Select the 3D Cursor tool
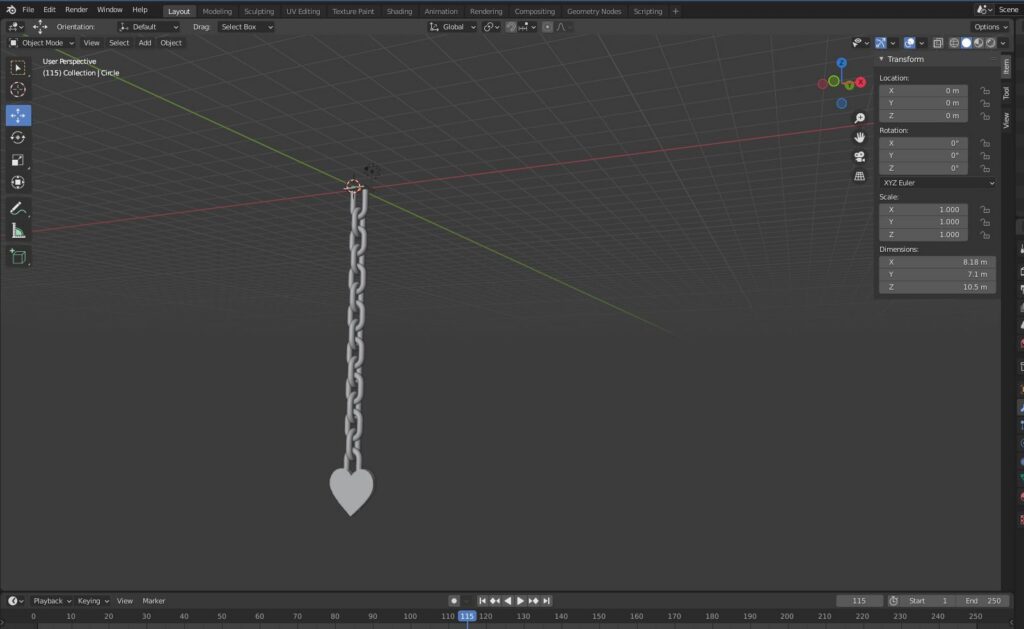Image resolution: width=1024 pixels, height=629 pixels. [x=18, y=90]
